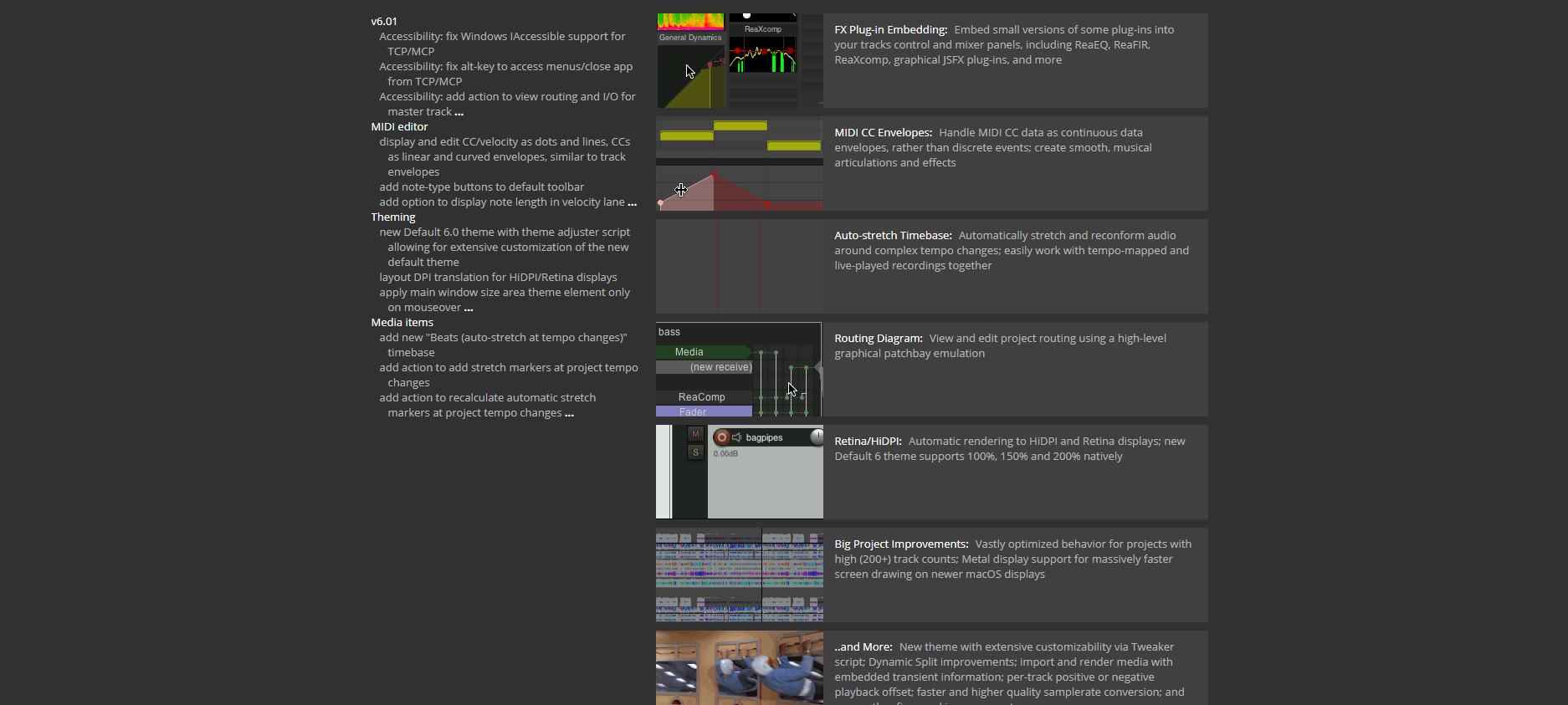
Task: Click the (new receive) routing entry
Action: point(705,367)
